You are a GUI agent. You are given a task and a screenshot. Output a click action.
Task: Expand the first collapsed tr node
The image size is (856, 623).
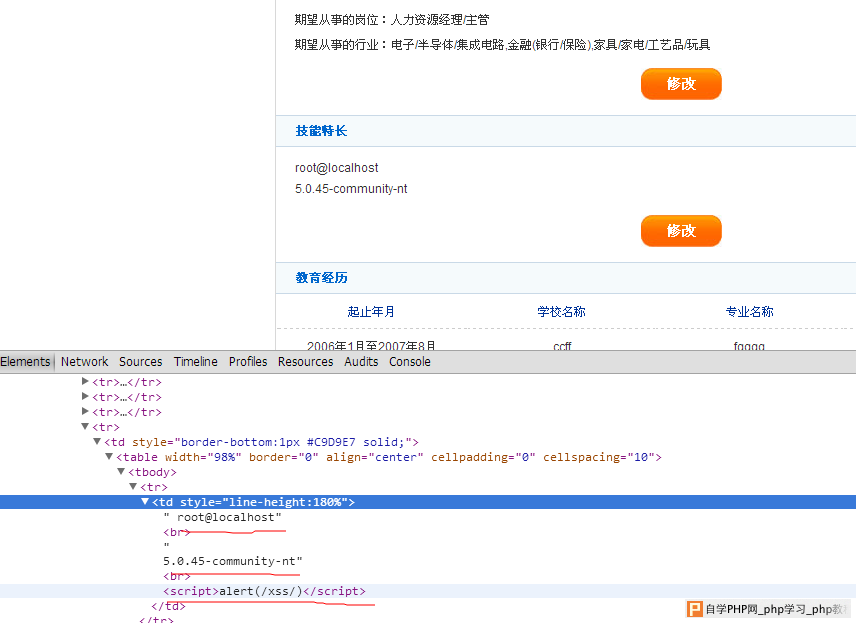(85, 381)
